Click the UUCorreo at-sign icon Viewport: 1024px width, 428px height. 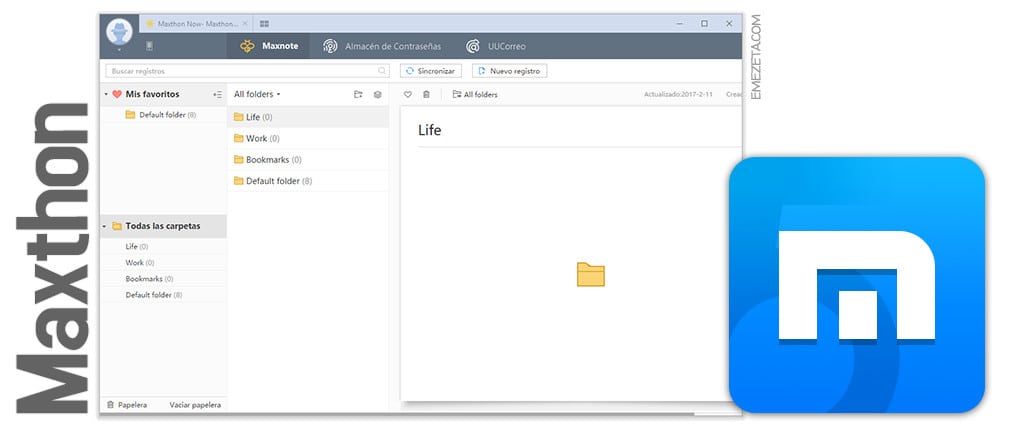tap(473, 46)
